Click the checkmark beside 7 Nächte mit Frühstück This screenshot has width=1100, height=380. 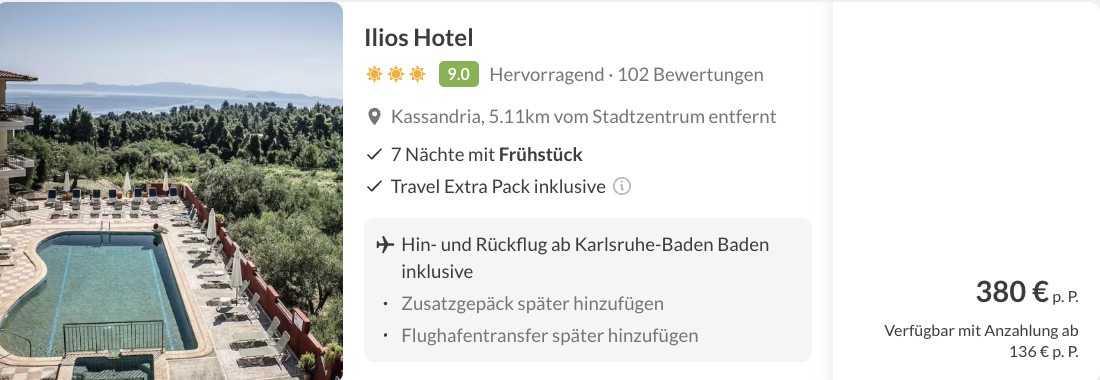[x=374, y=154]
